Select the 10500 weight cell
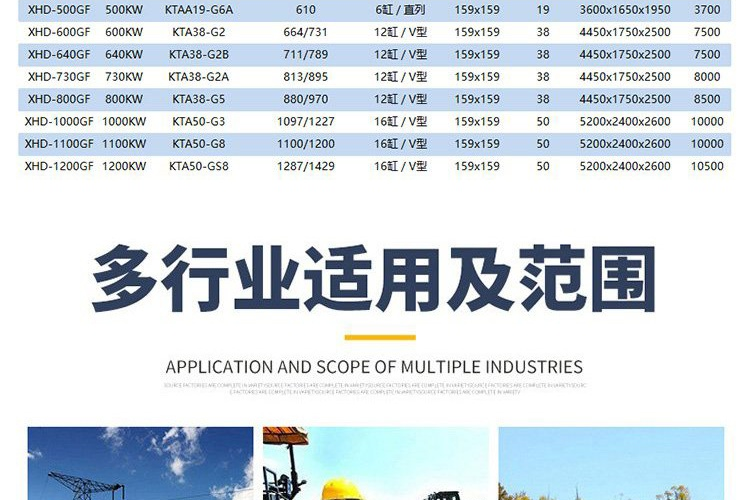 tap(707, 166)
